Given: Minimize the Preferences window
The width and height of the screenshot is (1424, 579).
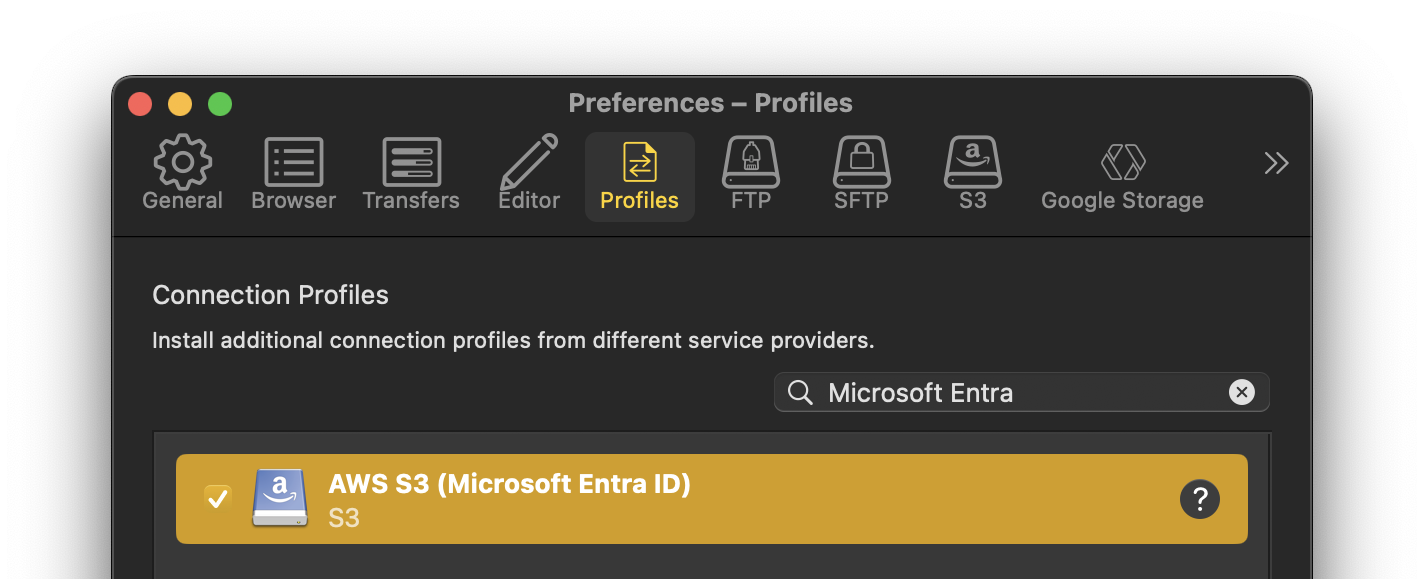Looking at the screenshot, I should (x=180, y=104).
